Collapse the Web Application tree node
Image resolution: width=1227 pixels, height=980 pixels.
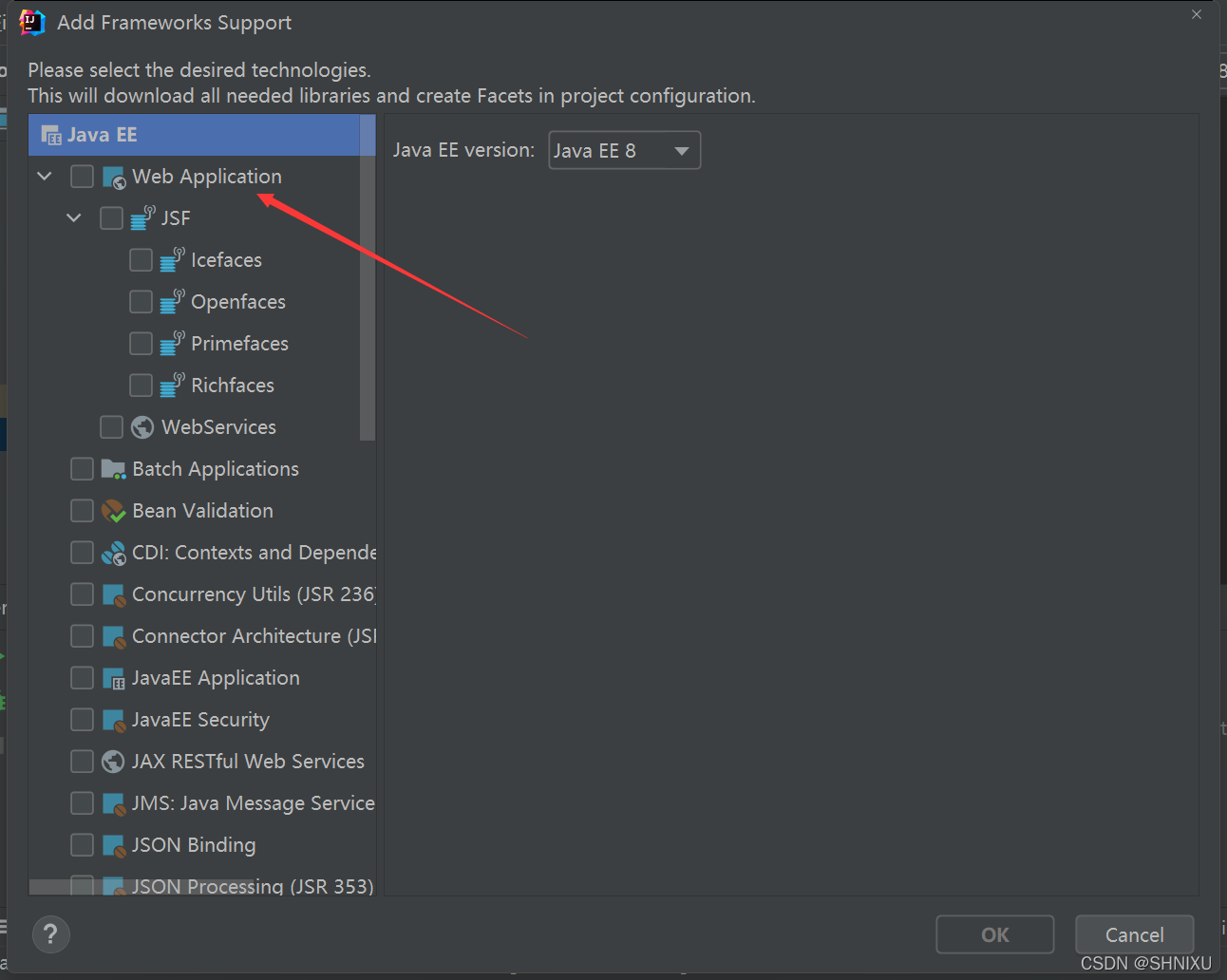[45, 177]
